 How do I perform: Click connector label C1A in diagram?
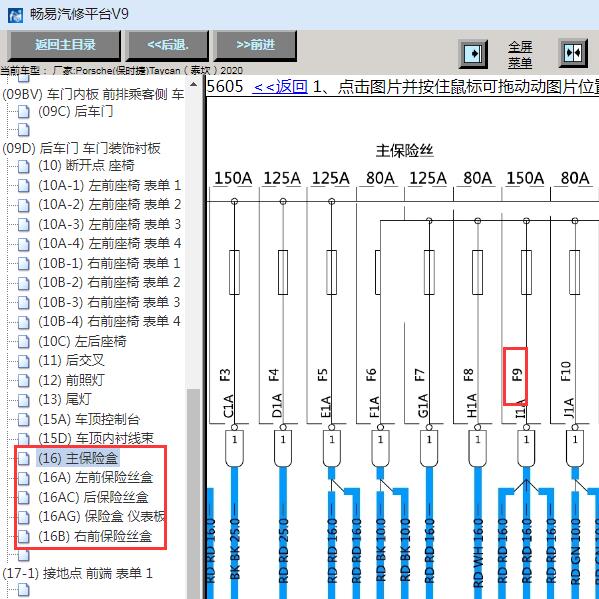(228, 406)
